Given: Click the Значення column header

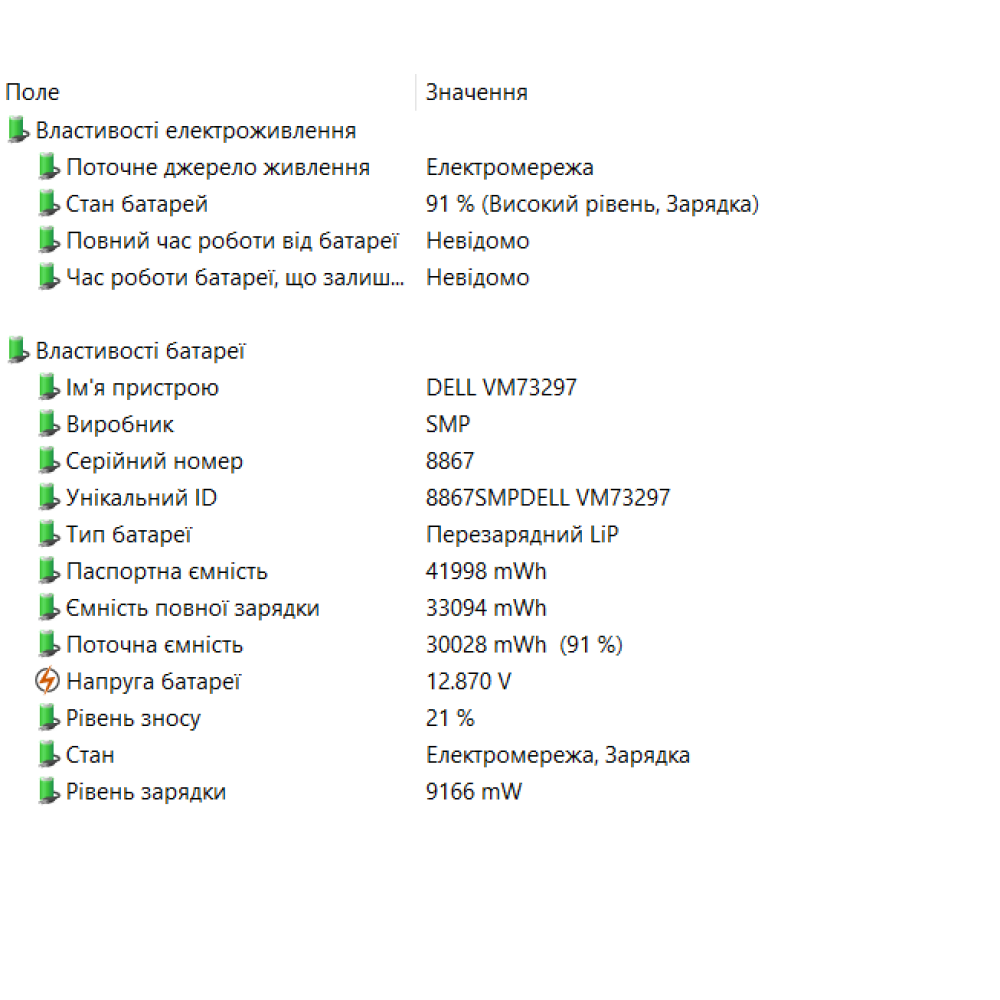Looking at the screenshot, I should (x=477, y=92).
